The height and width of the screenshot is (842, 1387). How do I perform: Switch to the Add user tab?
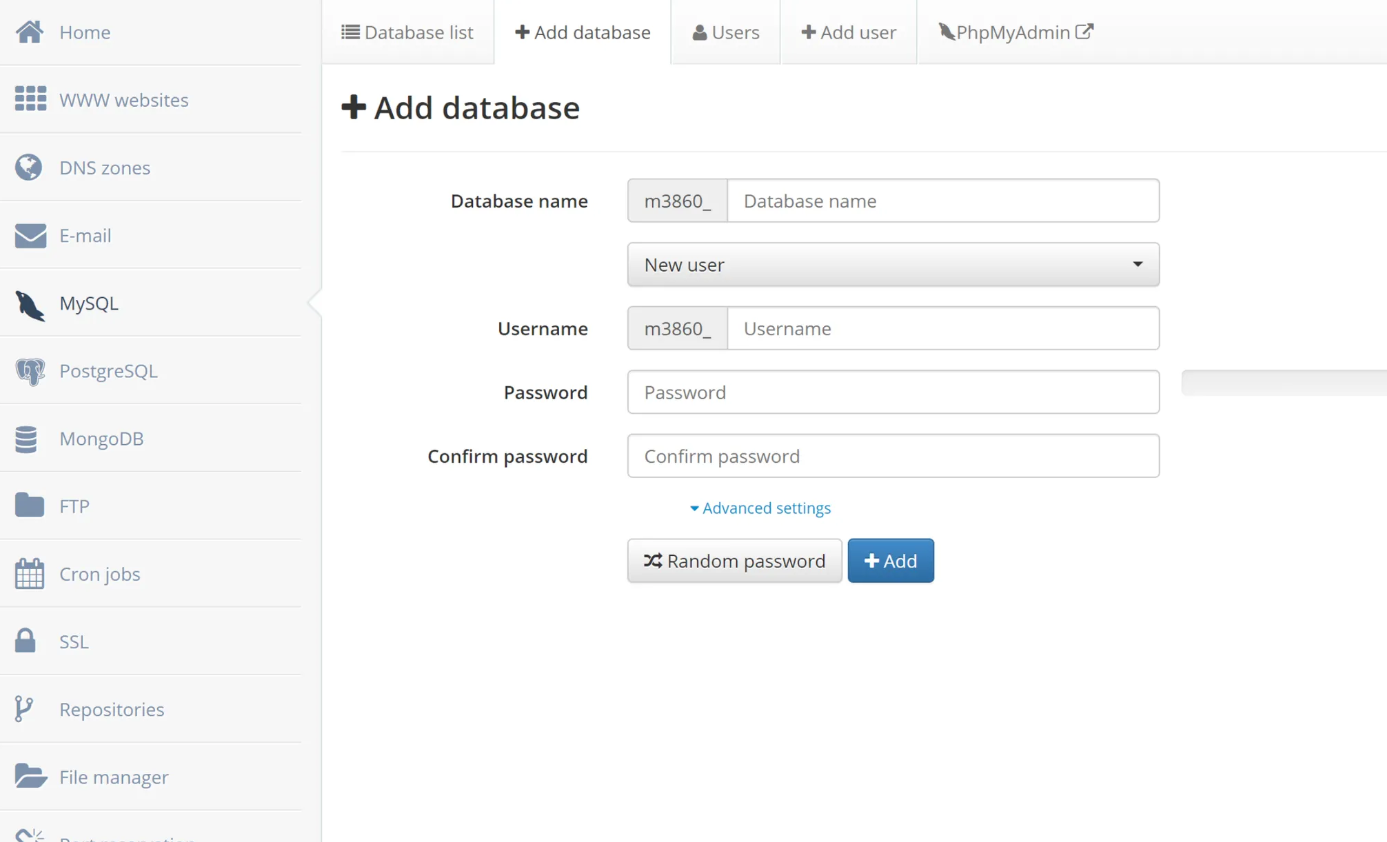(848, 32)
